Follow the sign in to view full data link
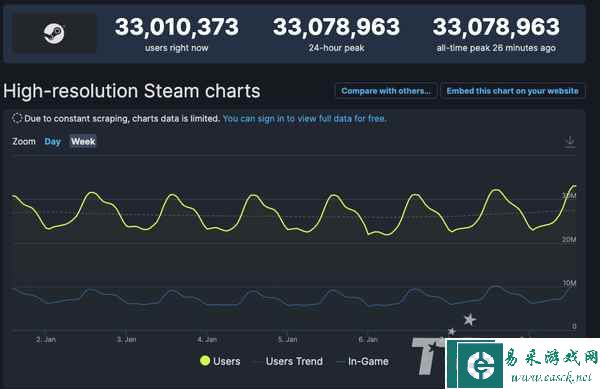Screen dimensions: 600x389 pos(304,119)
